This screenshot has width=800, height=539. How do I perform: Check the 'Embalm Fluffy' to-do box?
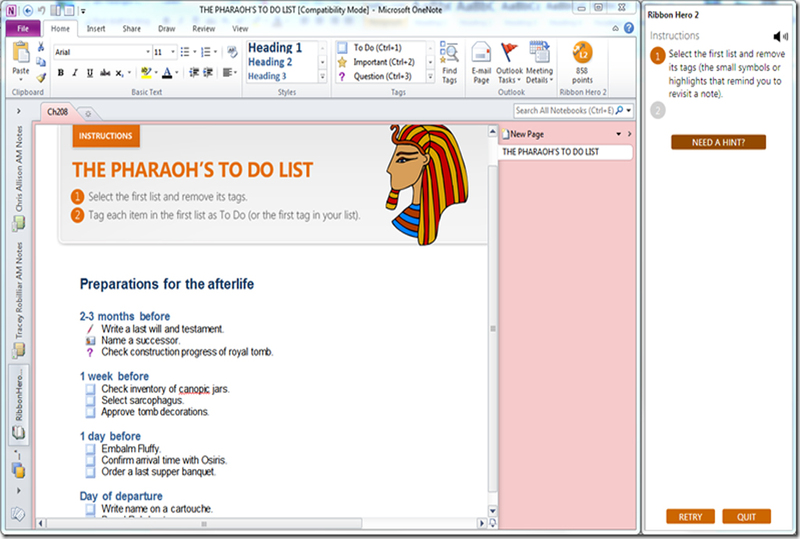click(90, 449)
